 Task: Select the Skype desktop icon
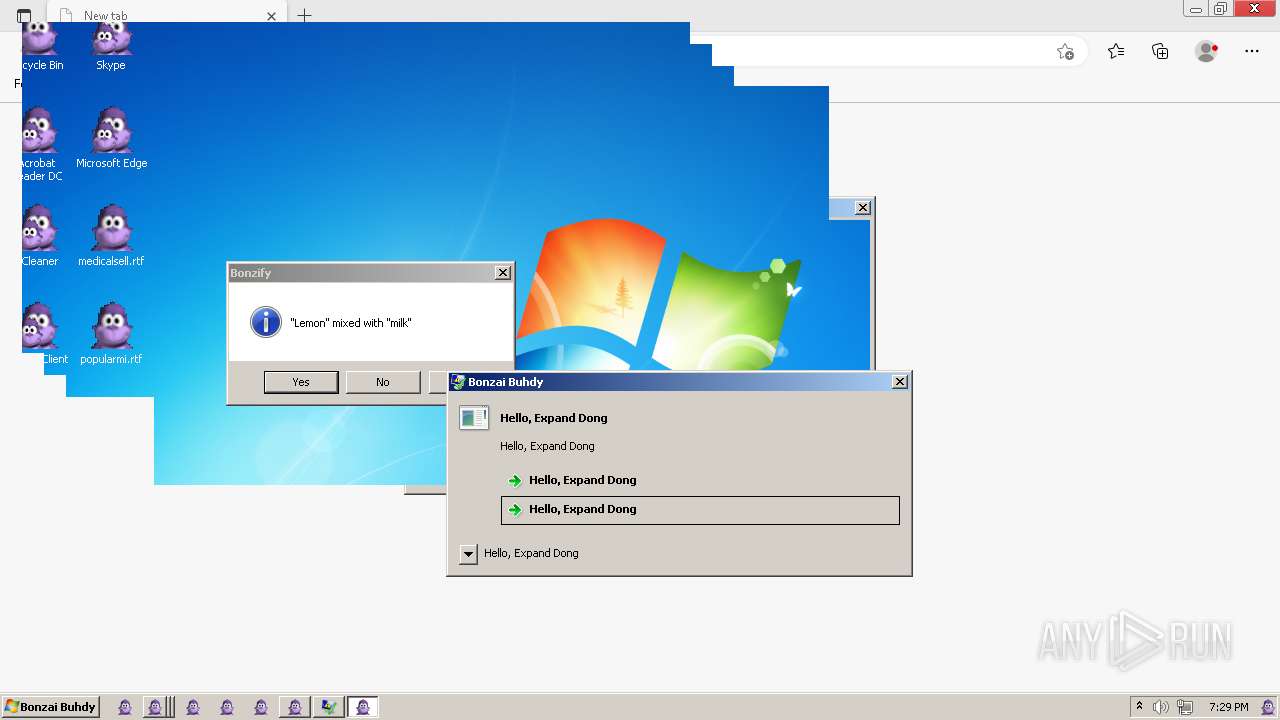click(111, 47)
